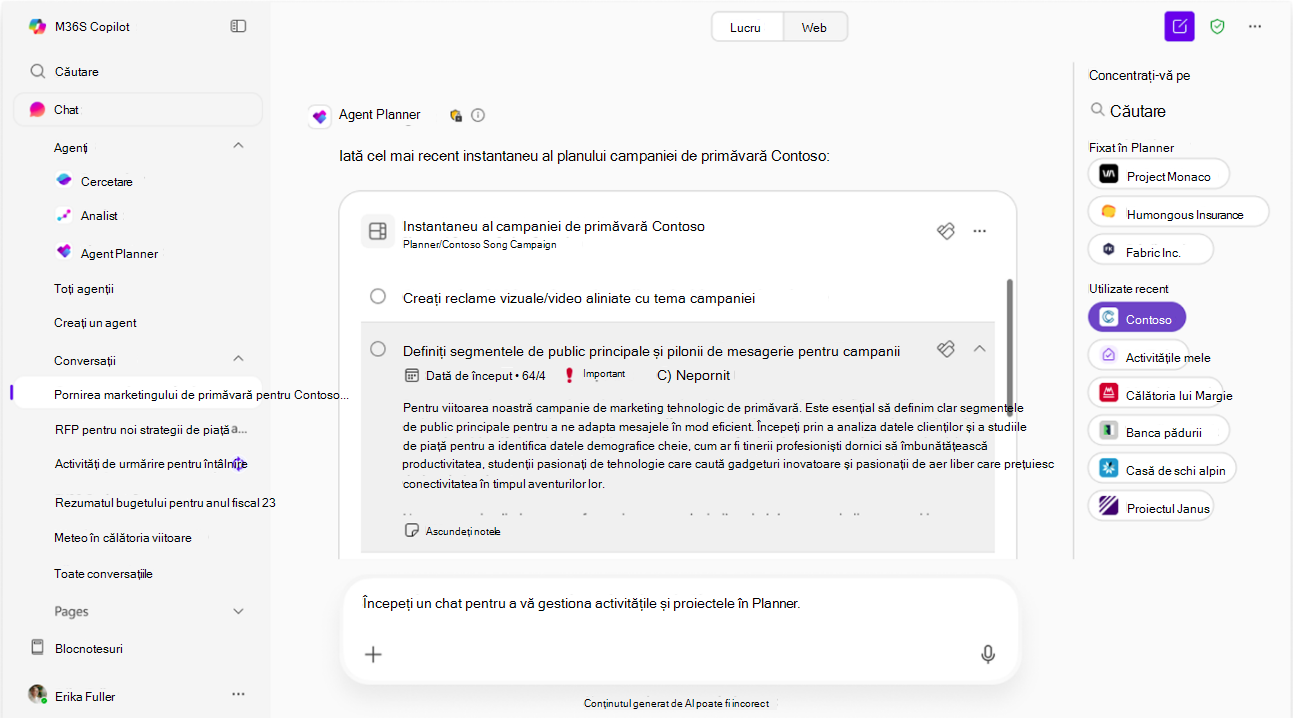
Task: Click the Cercetare agent icon
Action: [x=64, y=181]
